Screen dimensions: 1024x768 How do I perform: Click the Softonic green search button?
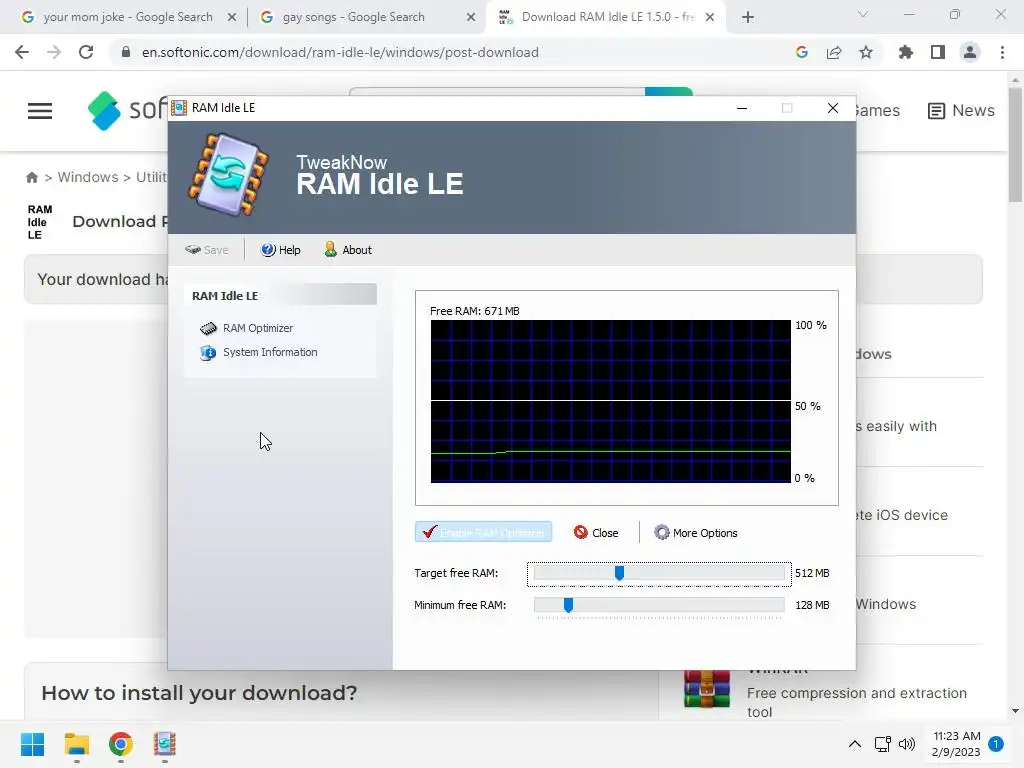pyautogui.click(x=669, y=91)
